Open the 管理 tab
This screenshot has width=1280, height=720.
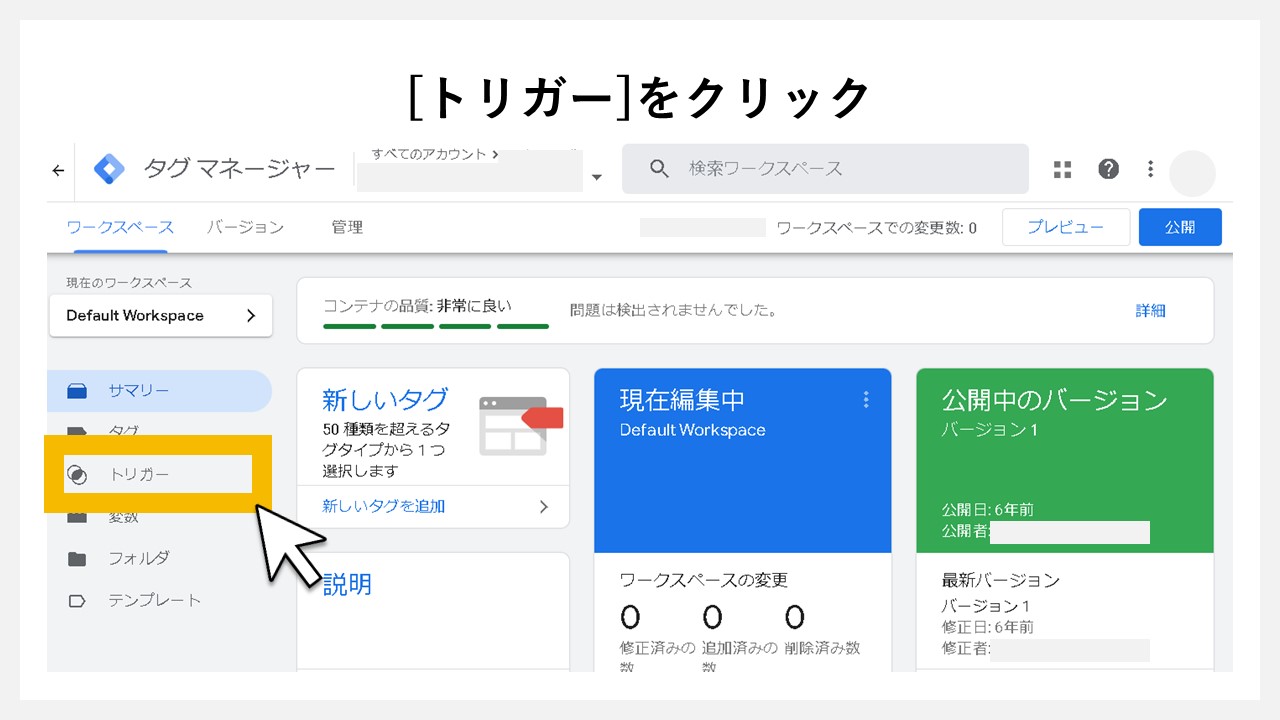click(x=347, y=227)
